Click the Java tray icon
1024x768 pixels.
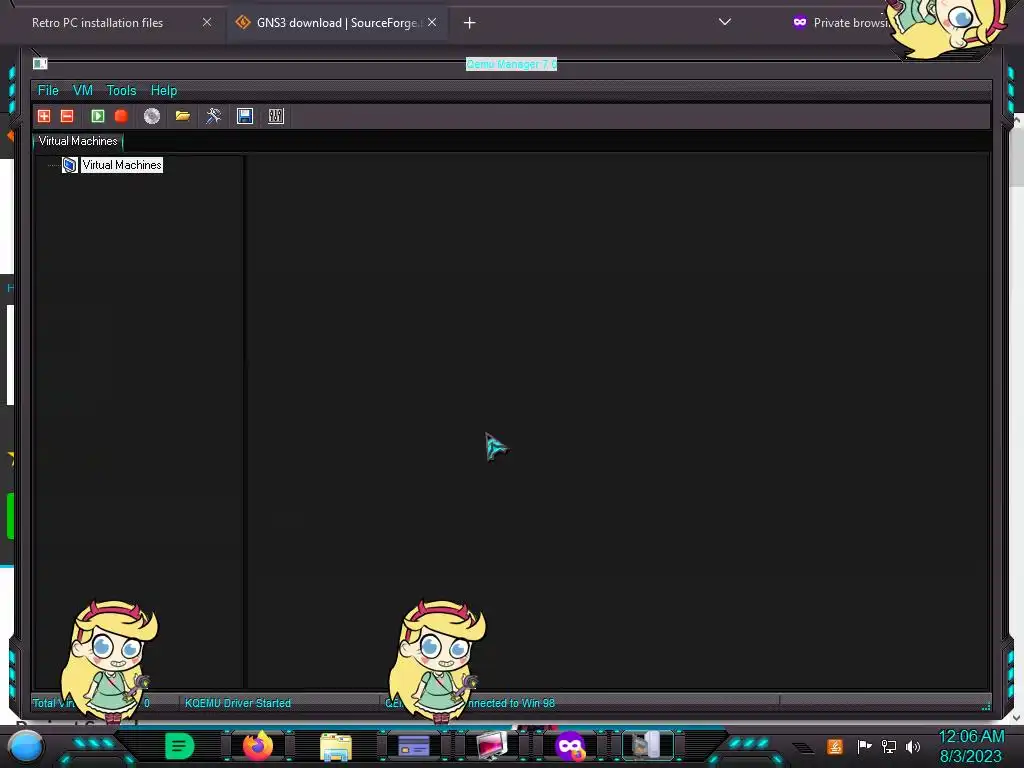[835, 746]
